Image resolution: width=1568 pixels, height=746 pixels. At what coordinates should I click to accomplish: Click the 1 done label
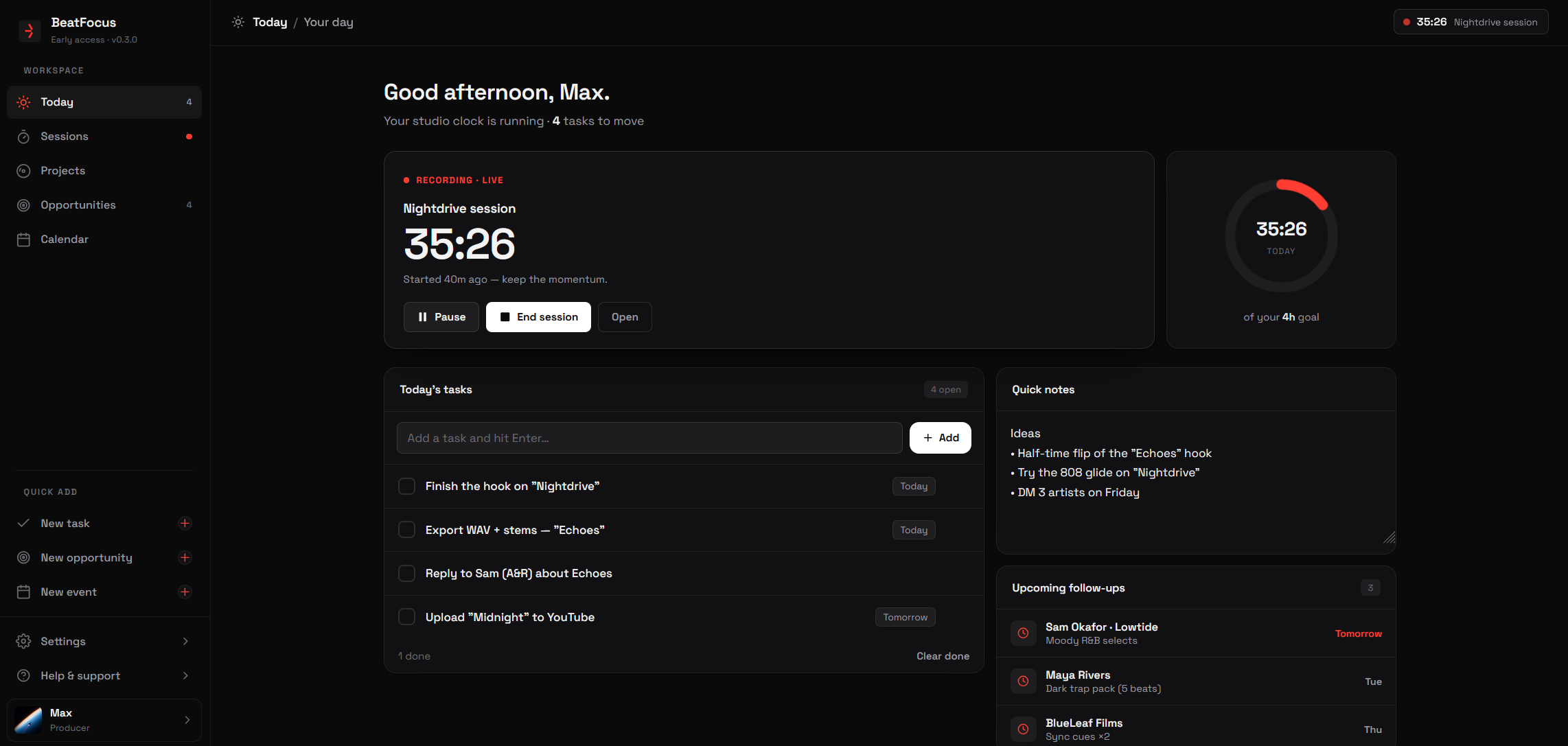coord(414,656)
